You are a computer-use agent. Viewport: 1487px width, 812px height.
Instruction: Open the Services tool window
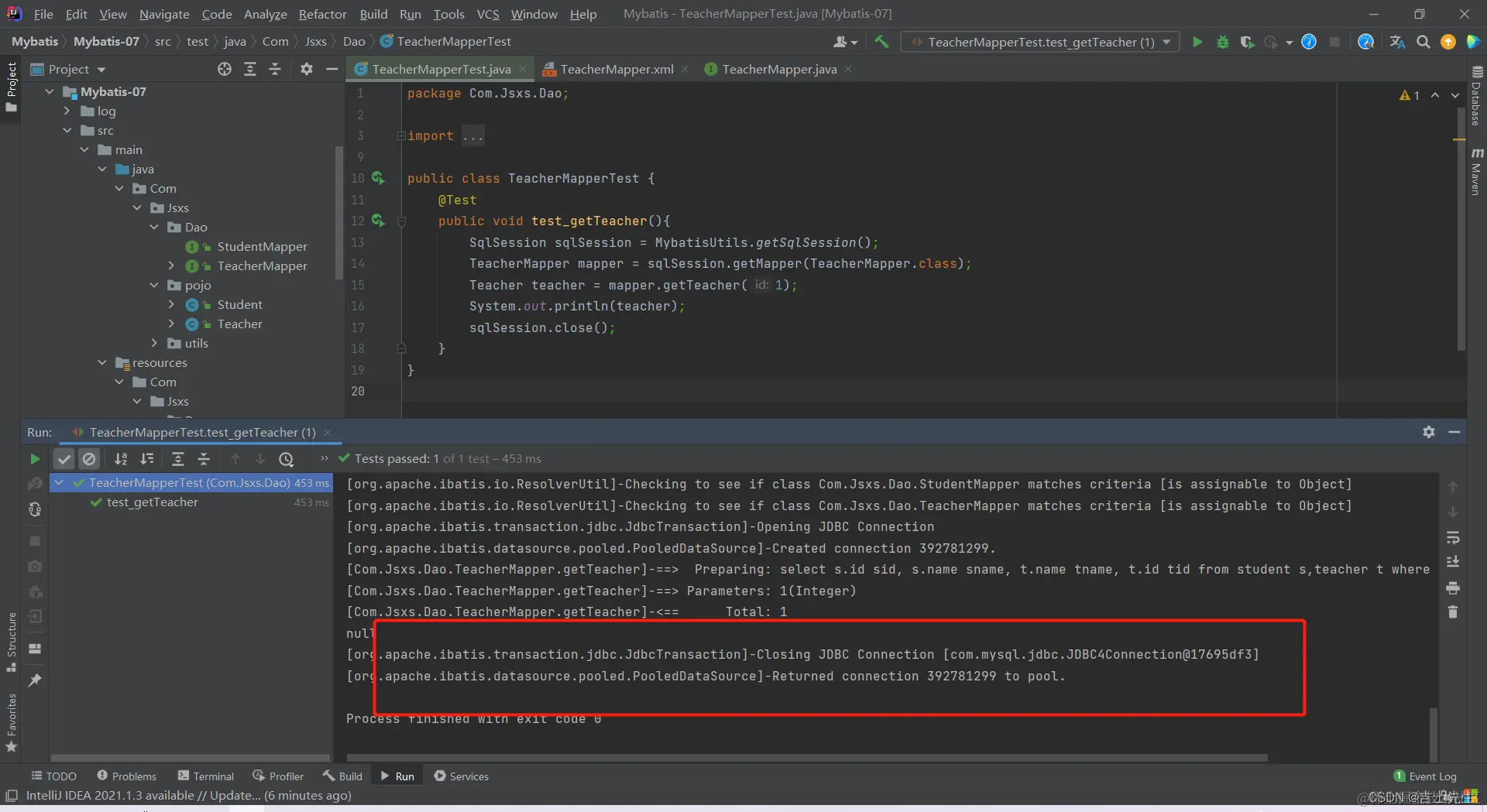click(462, 776)
